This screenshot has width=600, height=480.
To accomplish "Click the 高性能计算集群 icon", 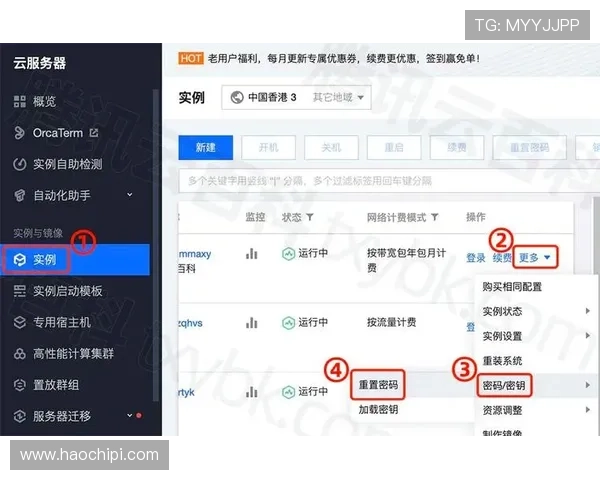I will [20, 354].
